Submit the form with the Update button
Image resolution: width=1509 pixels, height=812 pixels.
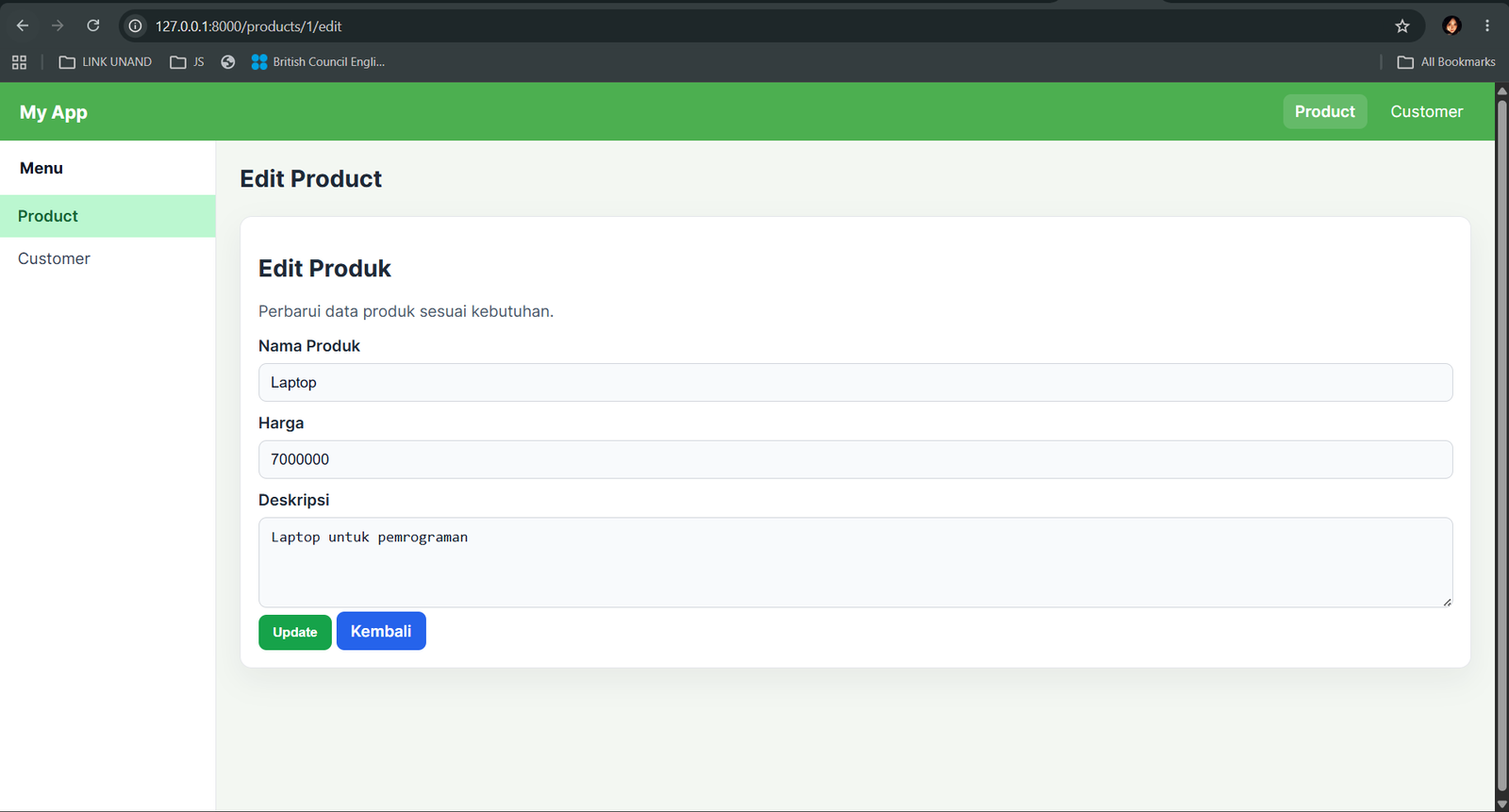pyautogui.click(x=295, y=632)
